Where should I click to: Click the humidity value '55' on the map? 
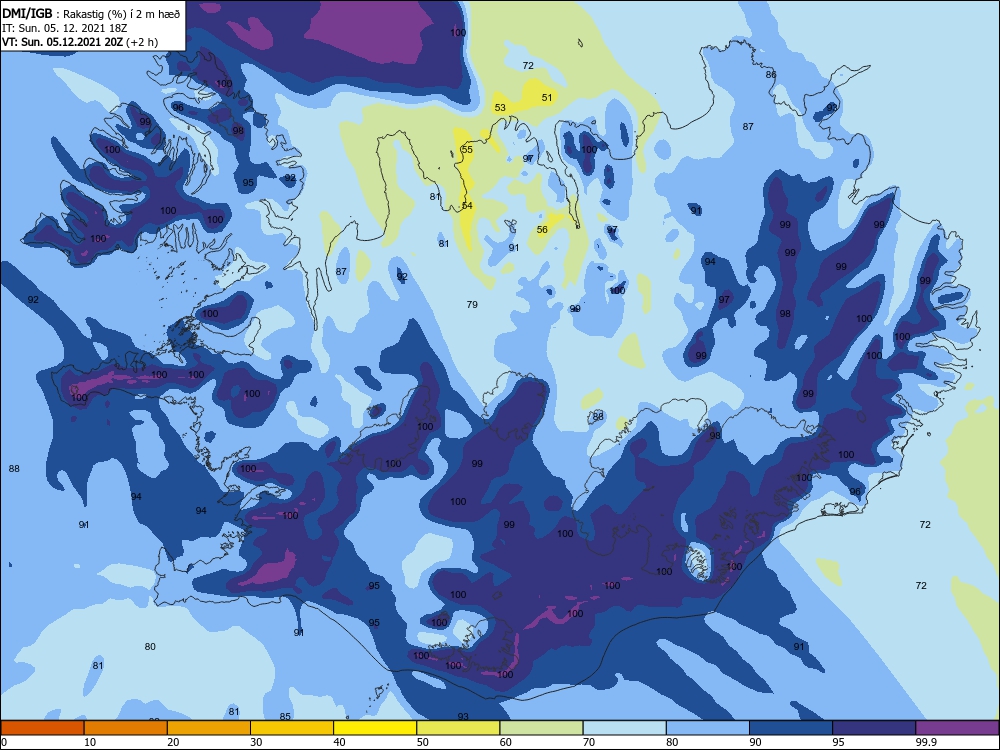467,149
